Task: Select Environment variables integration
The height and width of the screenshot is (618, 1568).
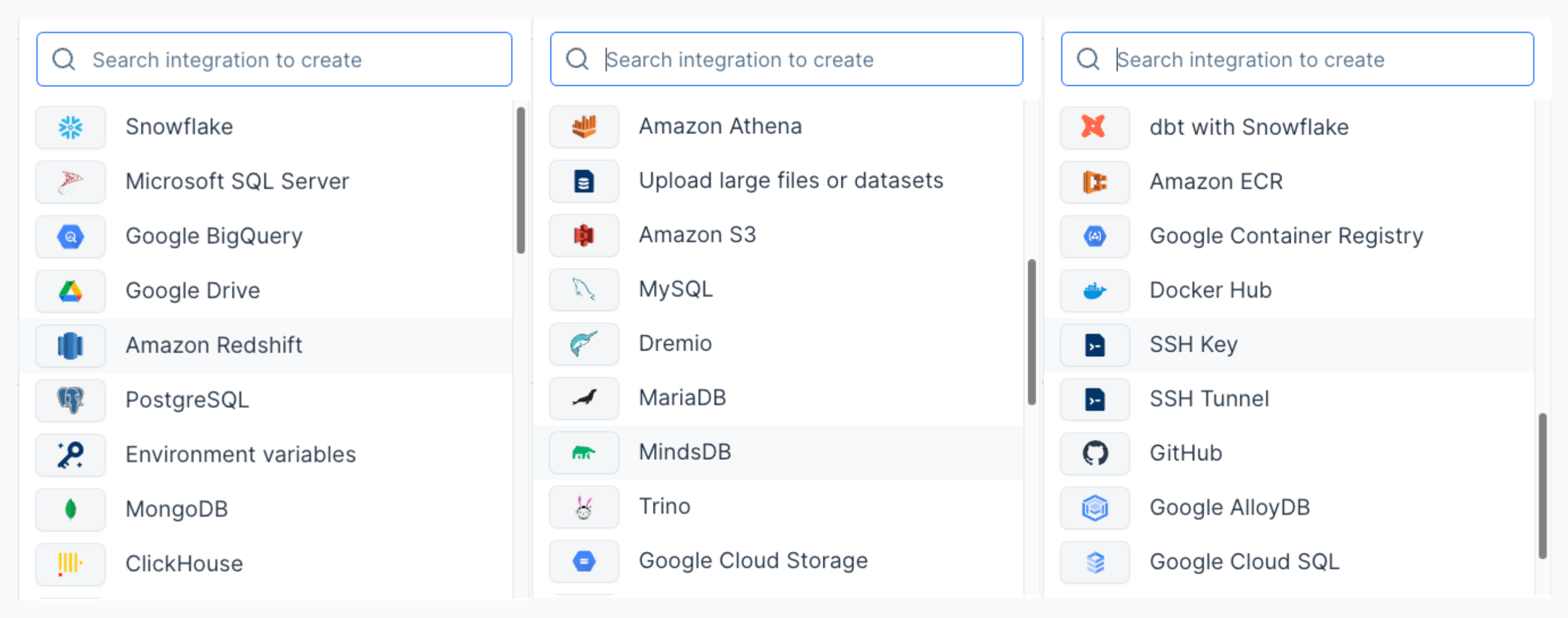Action: coord(240,454)
